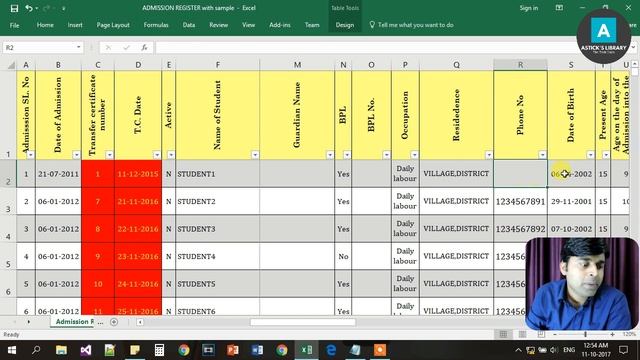Click the empty Phone No cell R2

[x=520, y=174]
